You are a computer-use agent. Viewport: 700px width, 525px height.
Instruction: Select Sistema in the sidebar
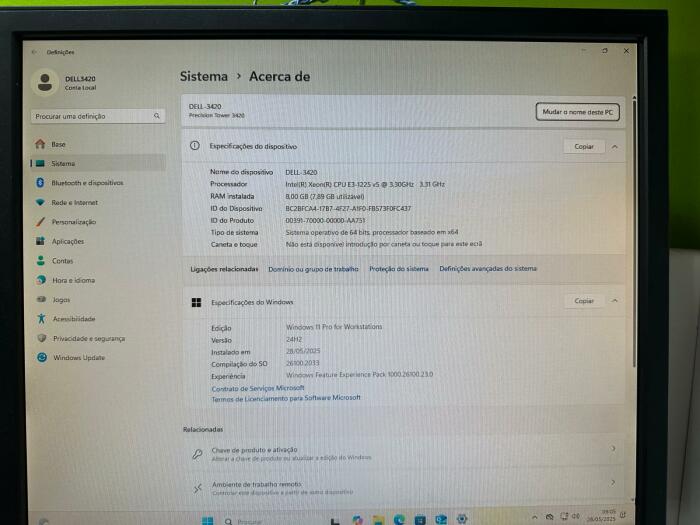click(x=98, y=163)
